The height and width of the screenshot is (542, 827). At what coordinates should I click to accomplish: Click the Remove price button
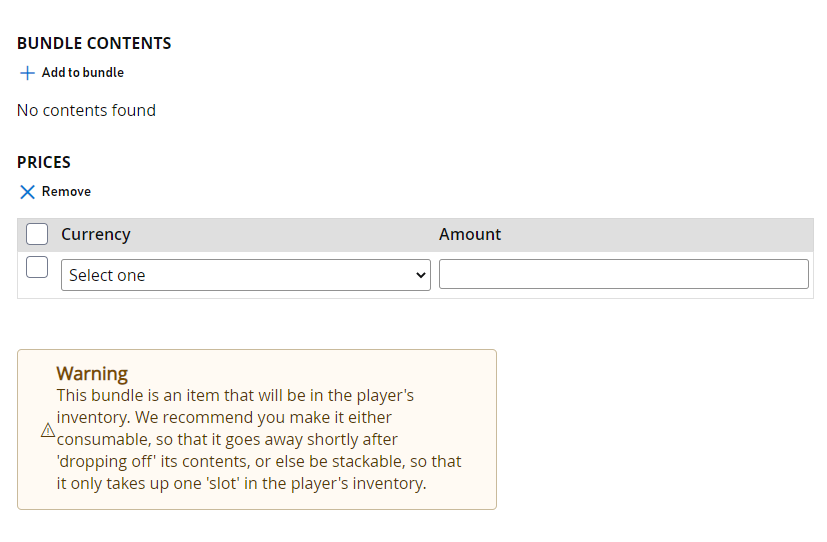[55, 192]
